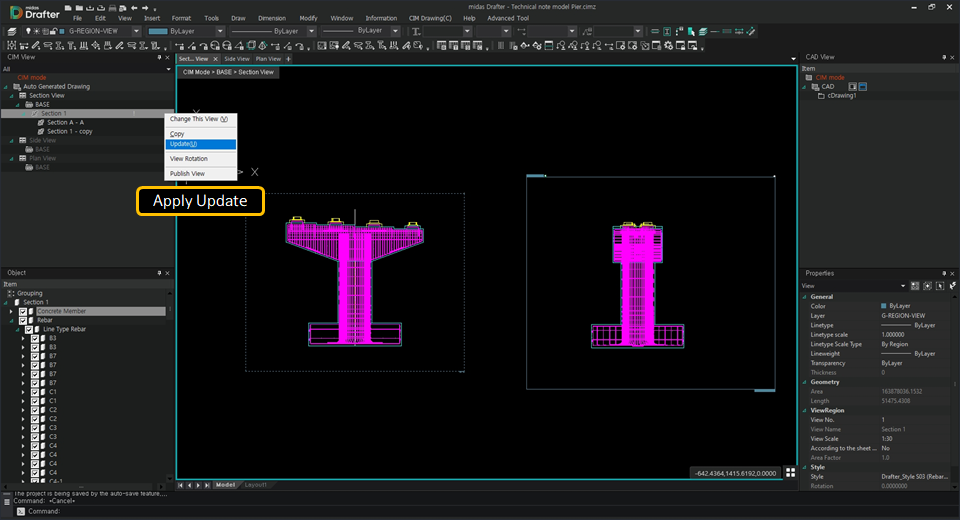Close the Sect... View tab
Screen dimensions: 960x520
(215, 59)
